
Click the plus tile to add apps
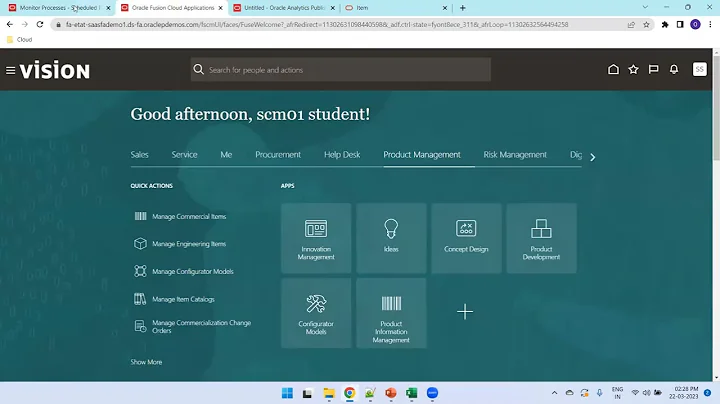point(465,312)
